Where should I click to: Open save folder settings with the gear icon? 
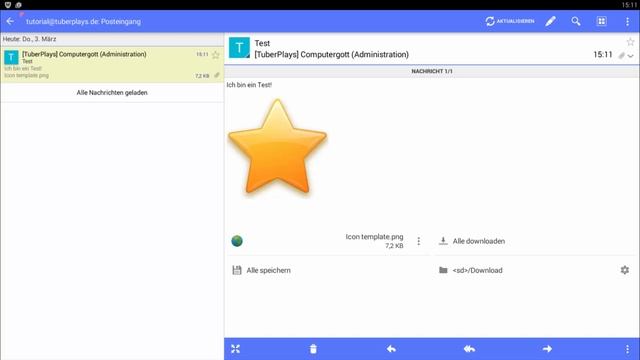[x=624, y=270]
